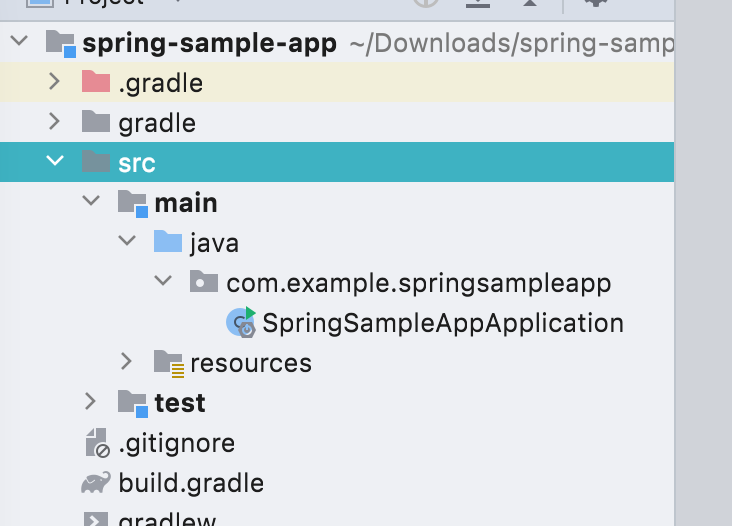Select the test folder label
This screenshot has width=732, height=526.
(x=180, y=403)
